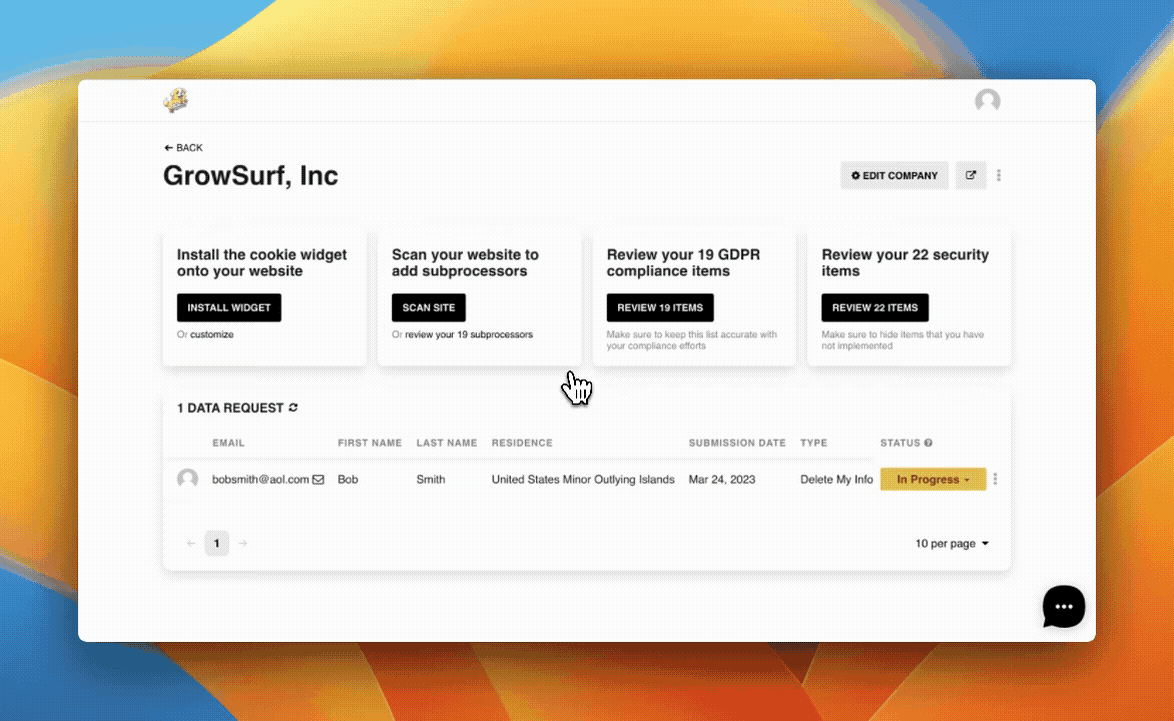Click Bob Smith's avatar in the table
Viewport: 1174px width, 721px height.
click(x=187, y=480)
